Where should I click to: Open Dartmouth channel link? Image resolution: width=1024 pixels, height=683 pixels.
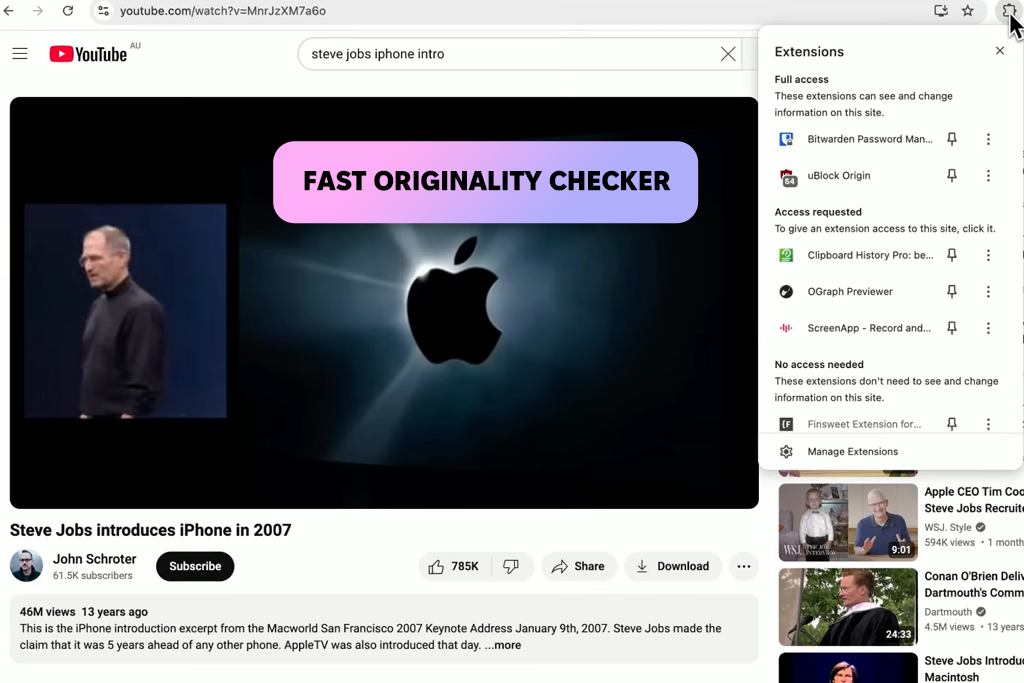point(948,612)
